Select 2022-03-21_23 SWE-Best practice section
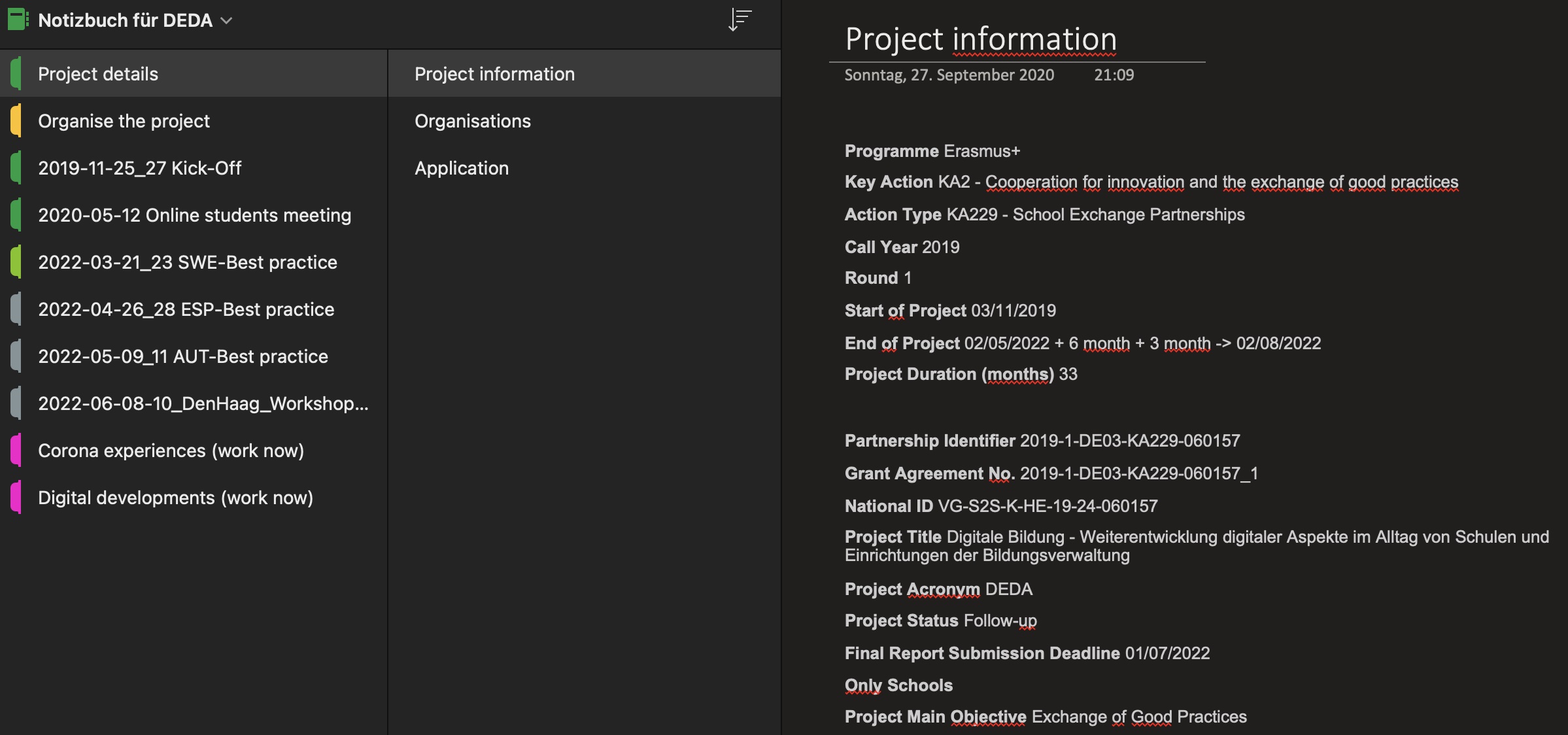 point(187,262)
